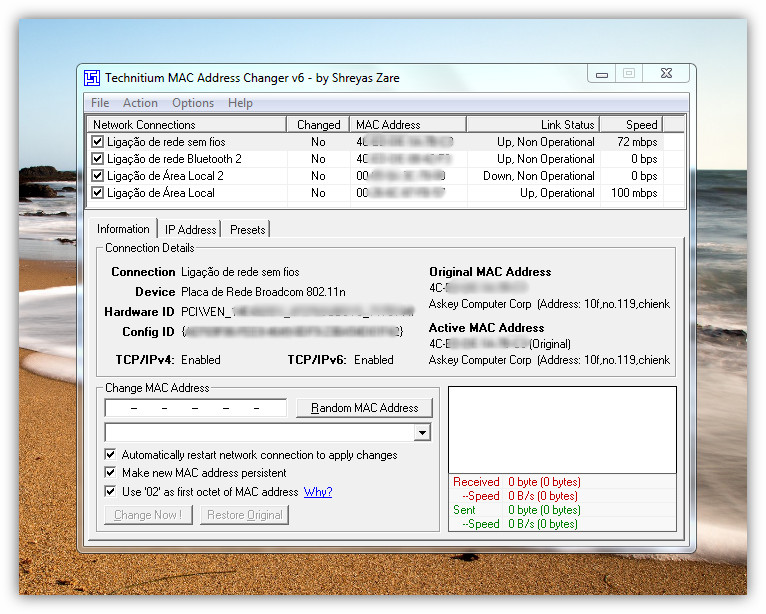Image resolution: width=766 pixels, height=614 pixels.
Task: Disable automatically restart network connection option
Action: [110, 455]
